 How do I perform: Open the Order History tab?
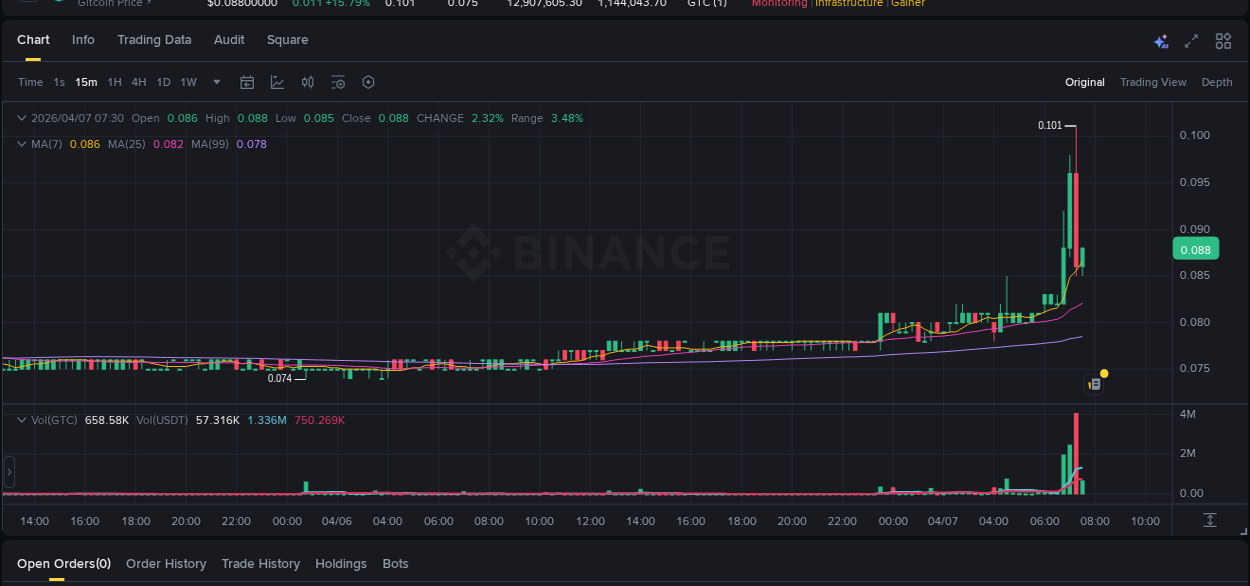click(x=166, y=563)
